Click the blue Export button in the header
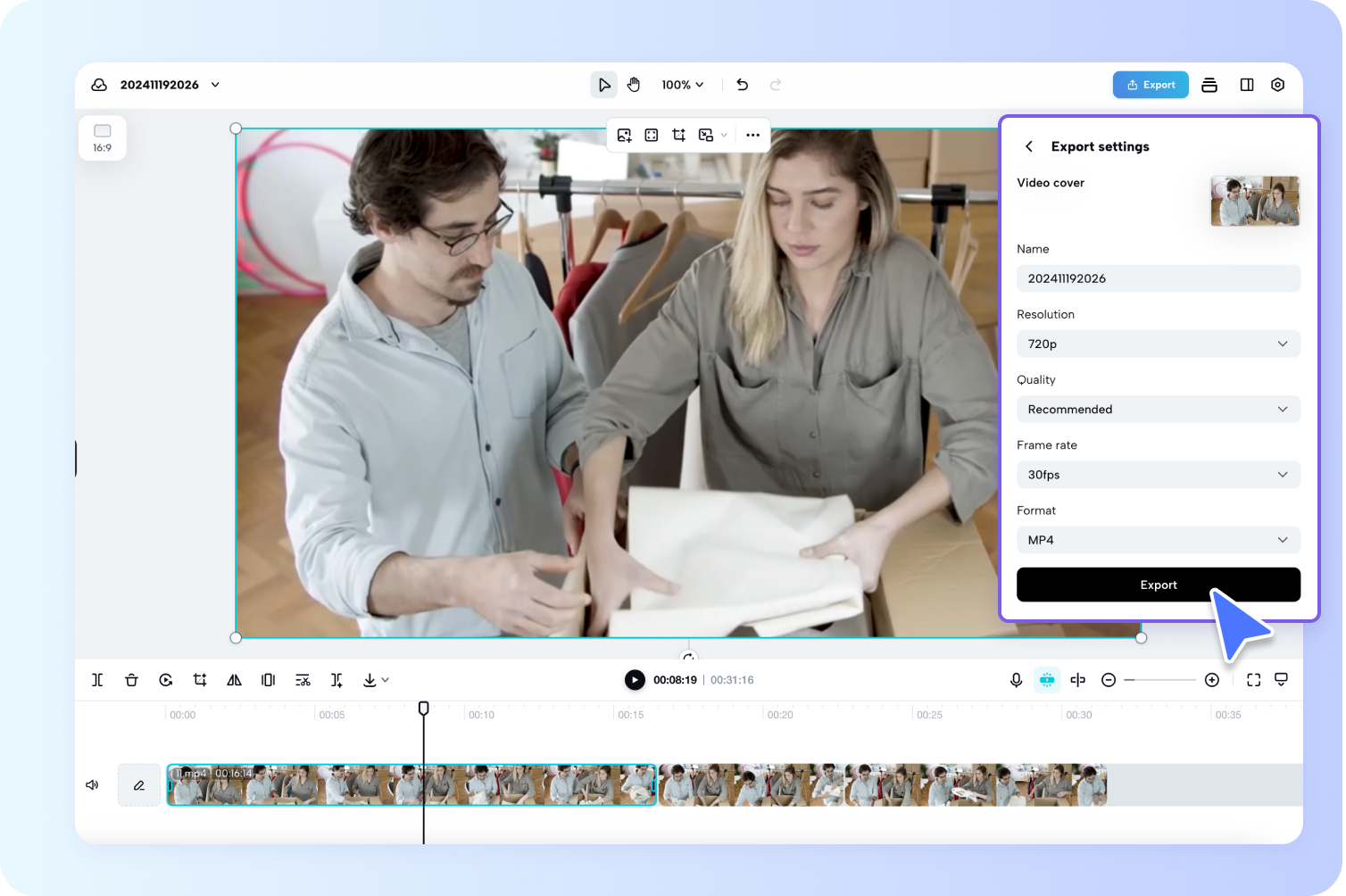The image size is (1346, 896). (1151, 84)
